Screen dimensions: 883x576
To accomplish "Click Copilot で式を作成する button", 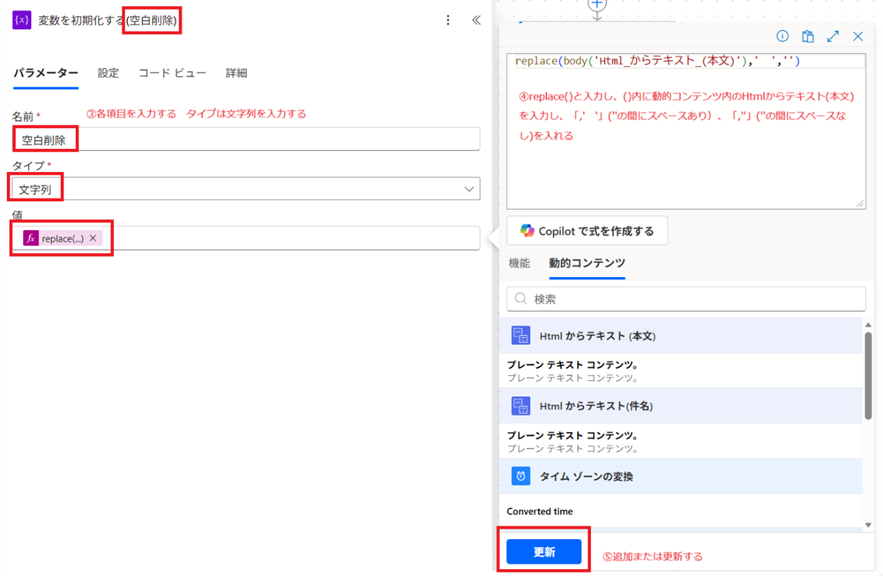I will click(587, 231).
